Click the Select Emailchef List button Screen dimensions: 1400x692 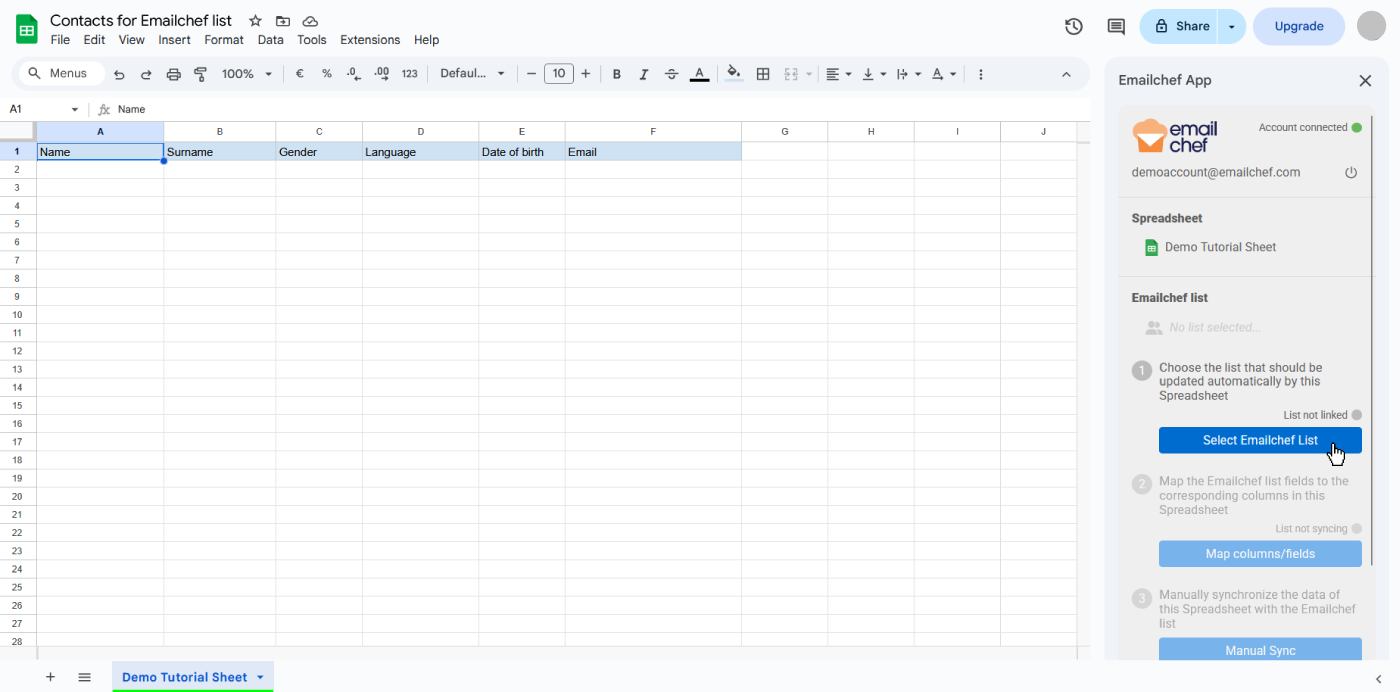(x=1259, y=440)
